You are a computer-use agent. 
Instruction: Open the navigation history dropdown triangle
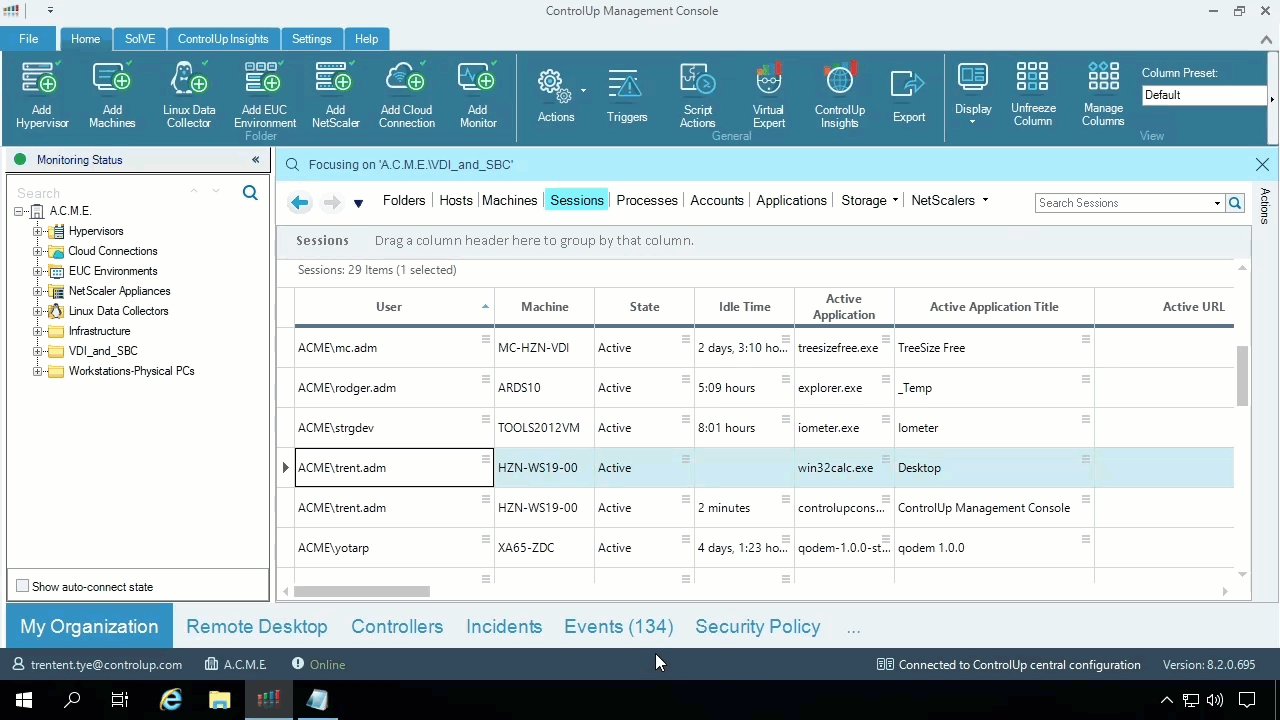(x=358, y=203)
